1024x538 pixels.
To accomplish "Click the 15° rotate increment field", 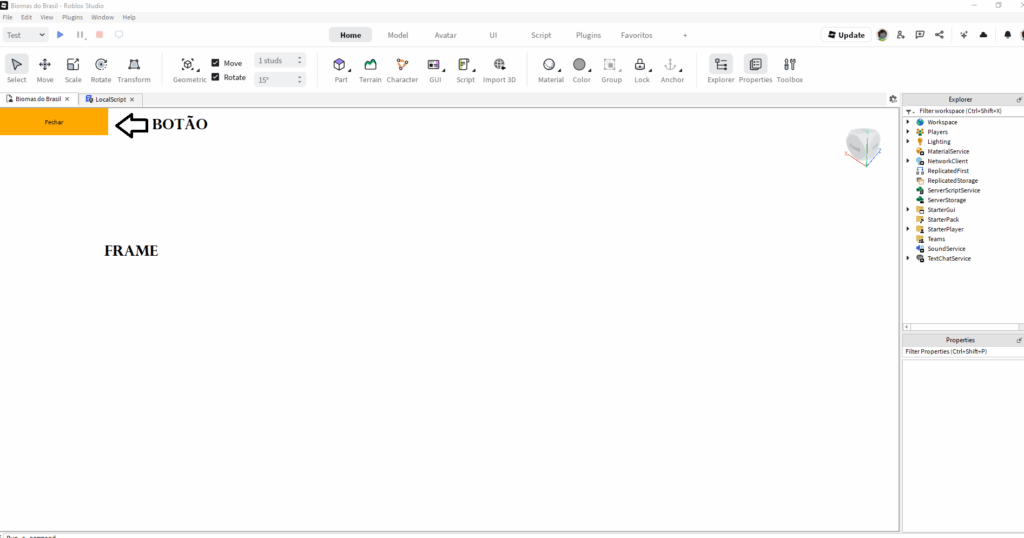I will [x=280, y=80].
